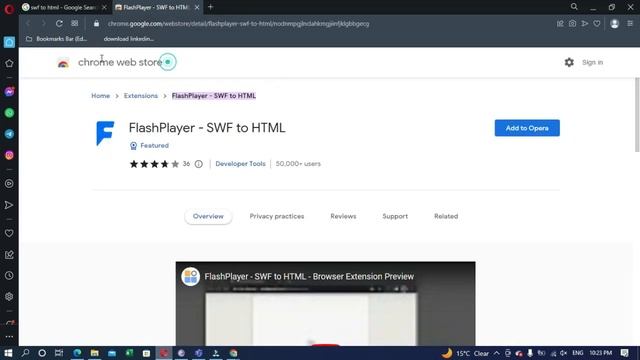Open easy setup menu icon
This screenshot has width=640, height=360.
point(630,24)
